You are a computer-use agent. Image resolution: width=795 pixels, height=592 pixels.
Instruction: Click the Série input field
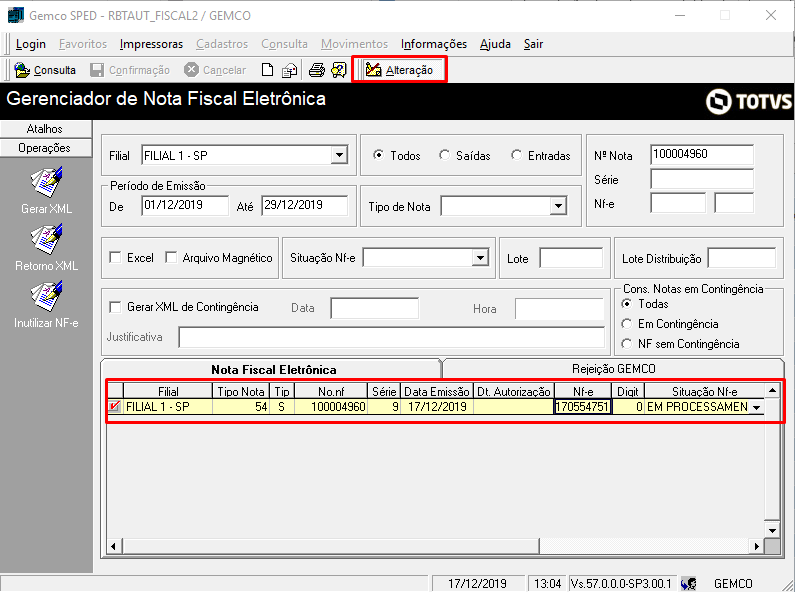click(x=702, y=179)
